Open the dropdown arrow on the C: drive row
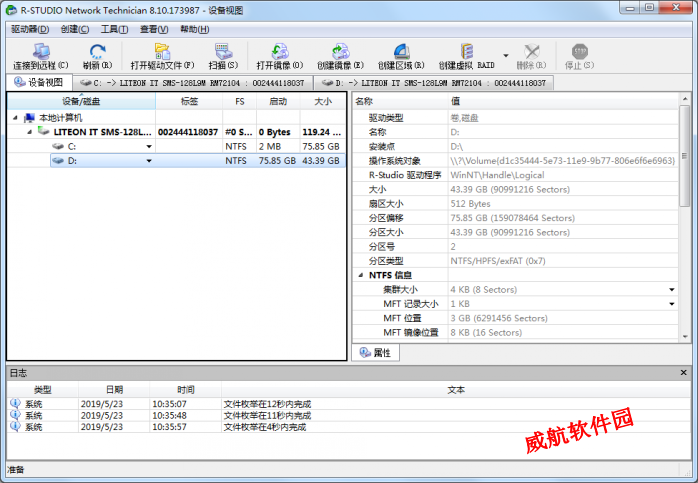 pyautogui.click(x=150, y=146)
